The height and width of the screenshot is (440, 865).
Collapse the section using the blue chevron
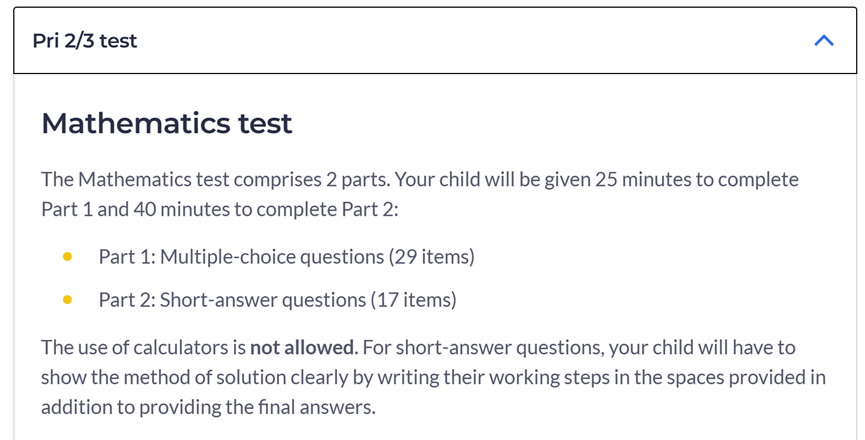[824, 41]
